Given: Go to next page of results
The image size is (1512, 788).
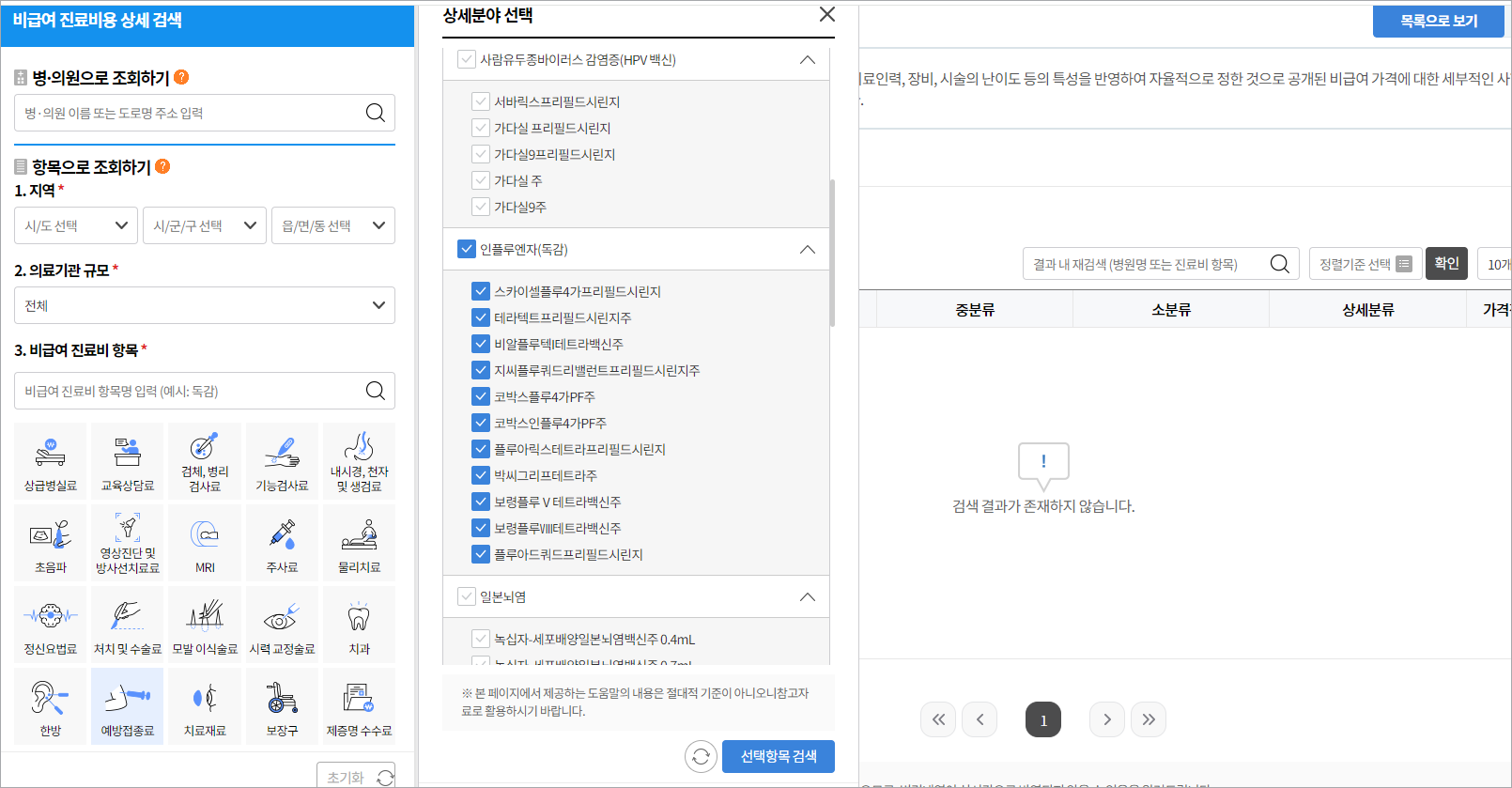Looking at the screenshot, I should (1107, 719).
